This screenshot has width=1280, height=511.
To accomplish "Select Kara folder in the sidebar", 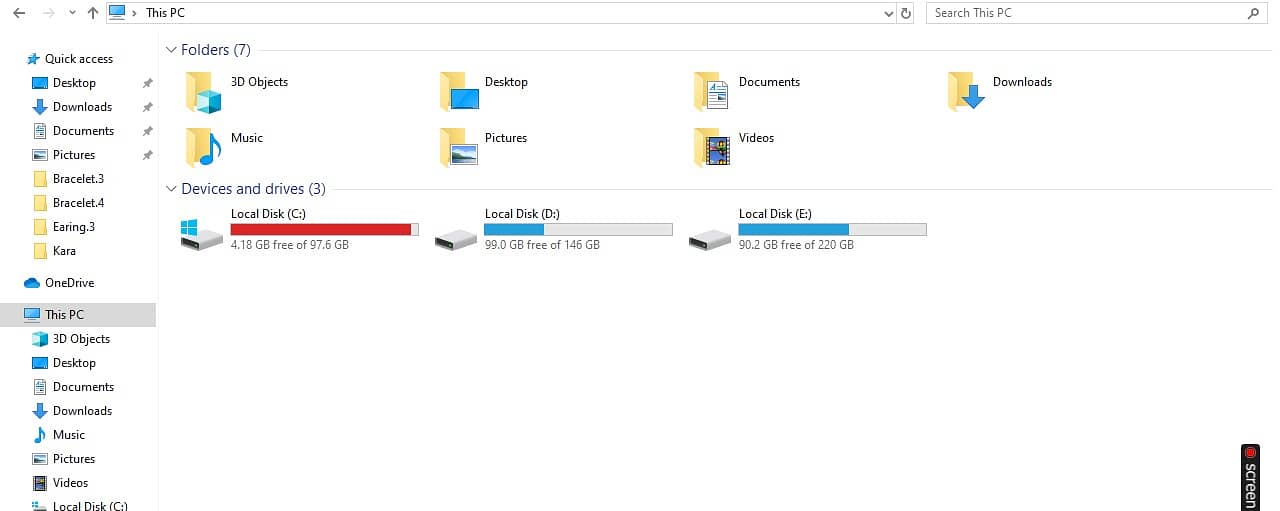I will click(x=64, y=251).
